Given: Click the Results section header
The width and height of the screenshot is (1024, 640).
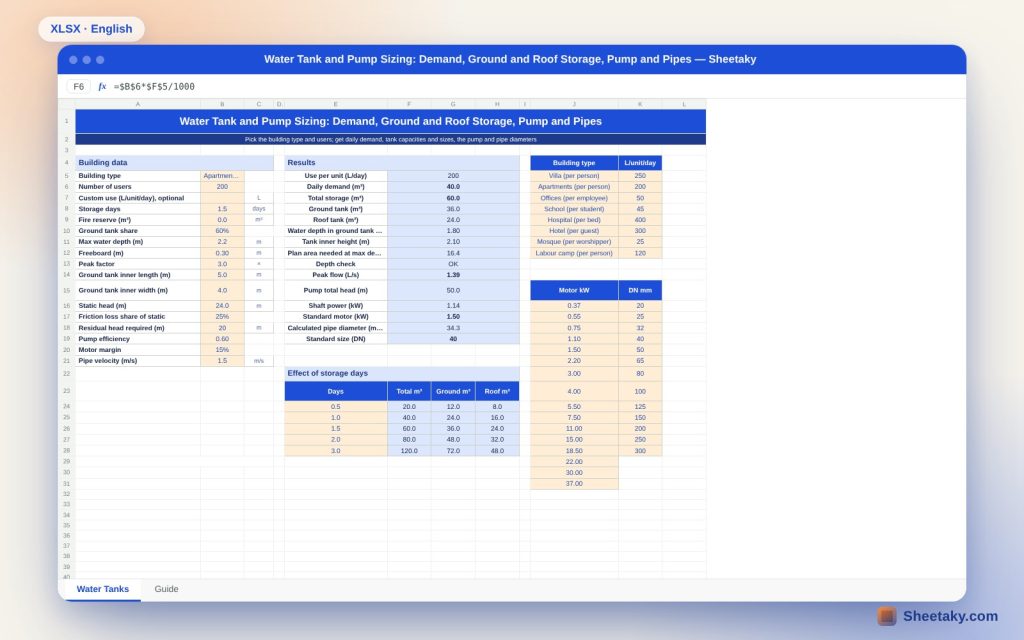Looking at the screenshot, I should coord(402,163).
